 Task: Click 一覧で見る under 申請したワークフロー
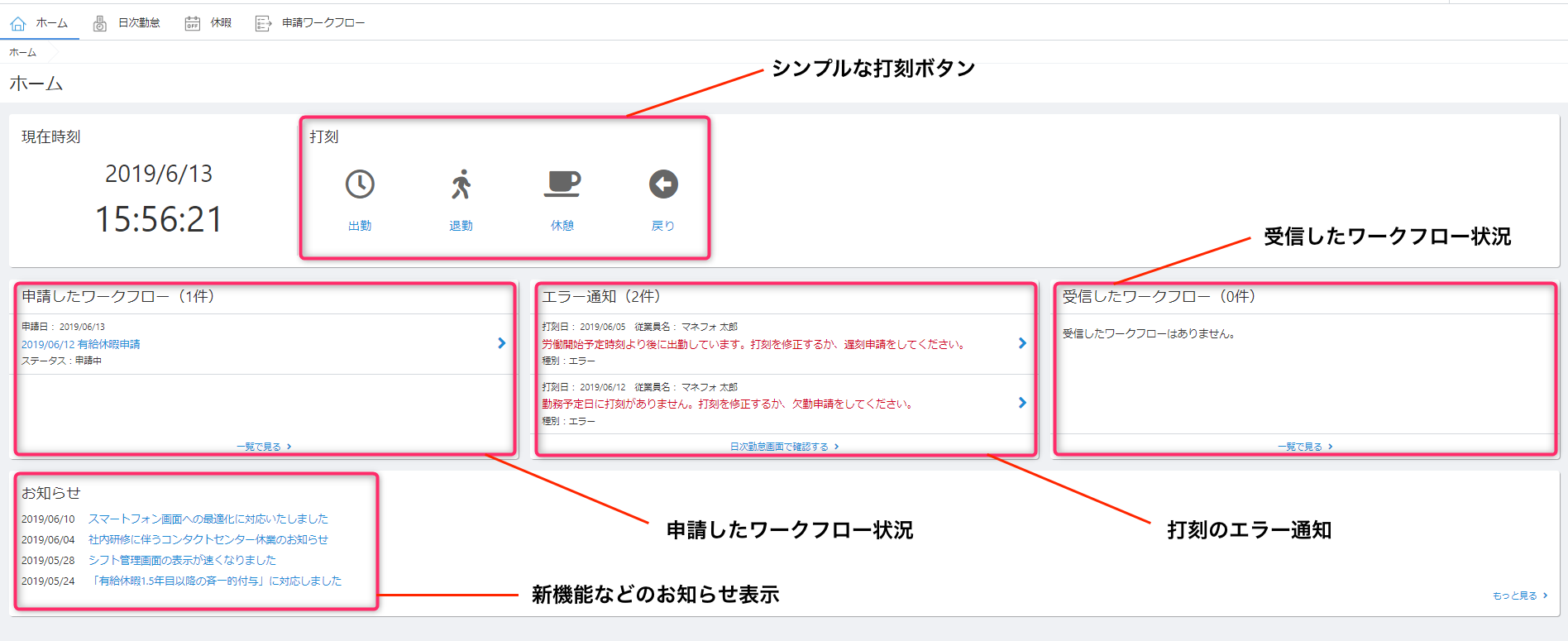264,447
